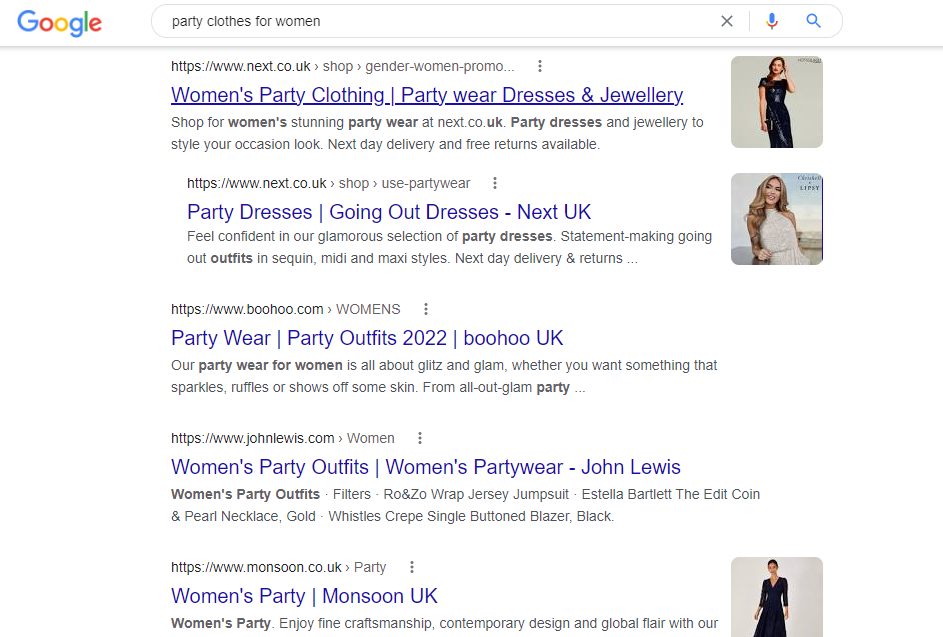This screenshot has width=943, height=637.
Task: Open options menu for johnlewis.com result
Action: (x=419, y=438)
